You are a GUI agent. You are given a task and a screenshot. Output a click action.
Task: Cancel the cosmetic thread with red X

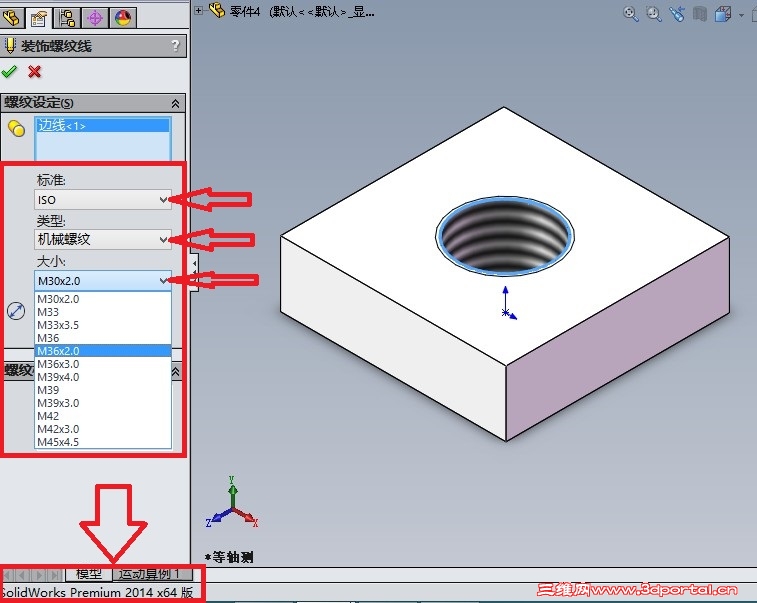(x=34, y=72)
